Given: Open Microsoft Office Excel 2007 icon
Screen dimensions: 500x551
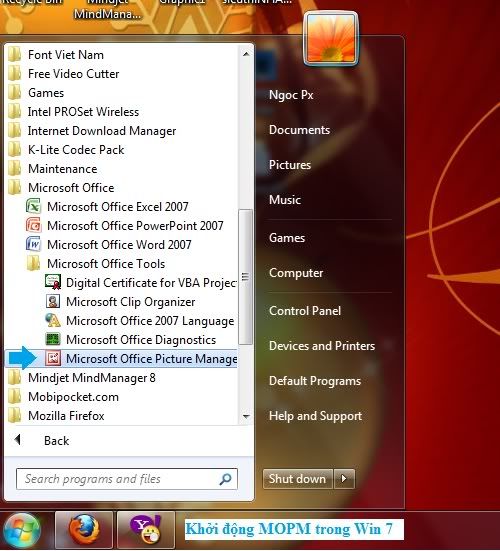Looking at the screenshot, I should (x=33, y=206).
